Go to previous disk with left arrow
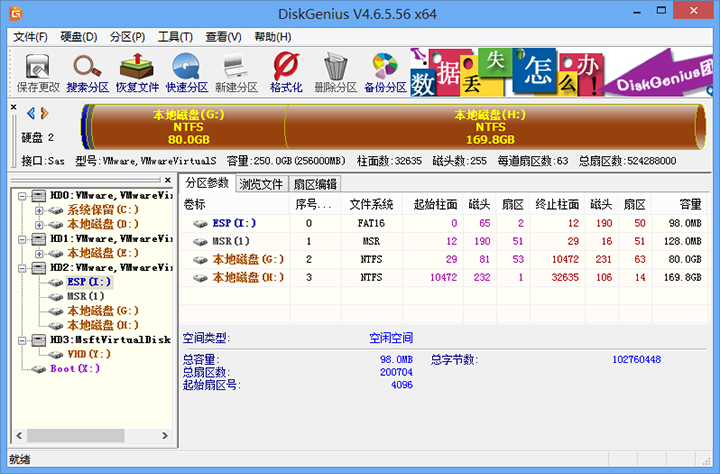The height and width of the screenshot is (474, 720). pos(31,113)
